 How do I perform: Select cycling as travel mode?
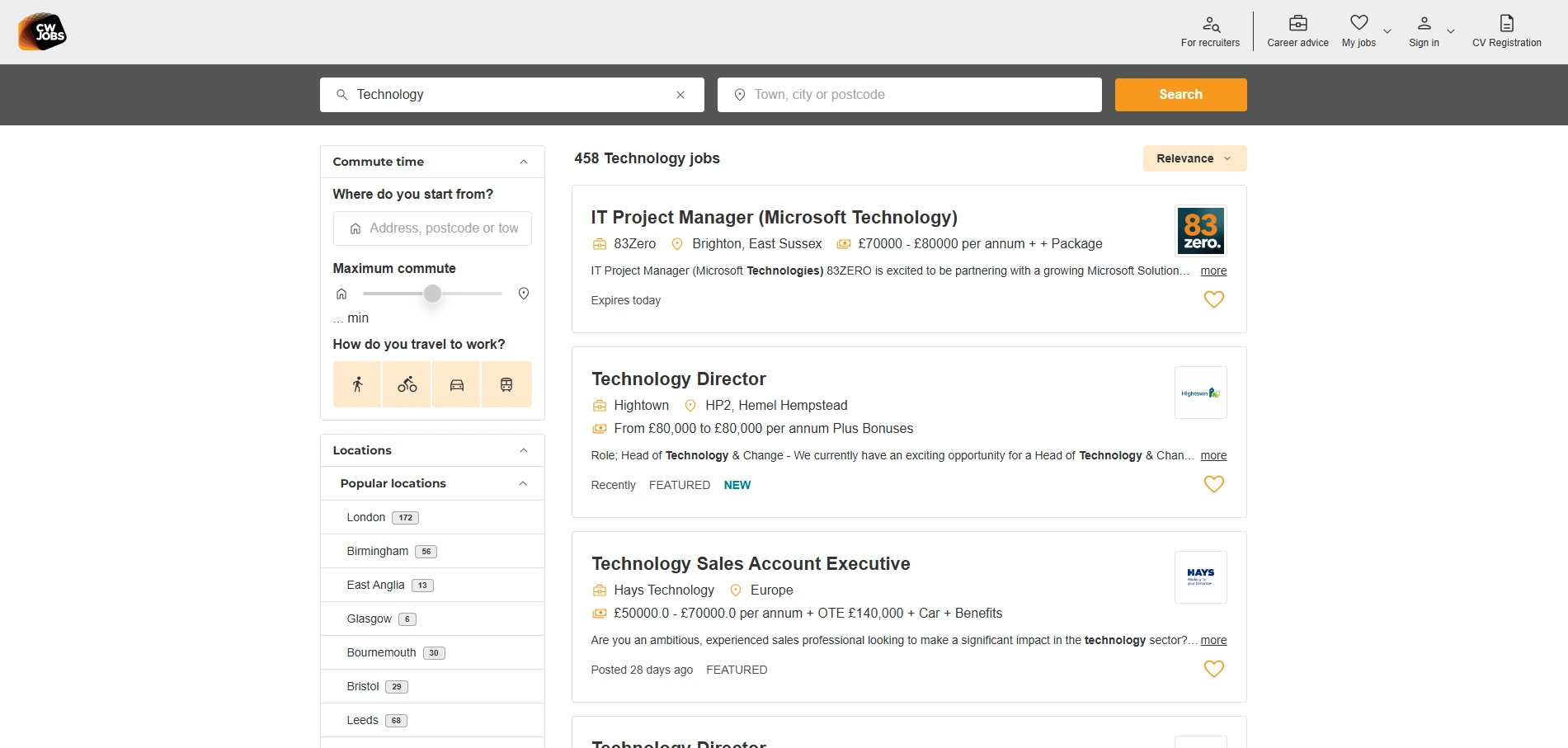click(x=407, y=384)
